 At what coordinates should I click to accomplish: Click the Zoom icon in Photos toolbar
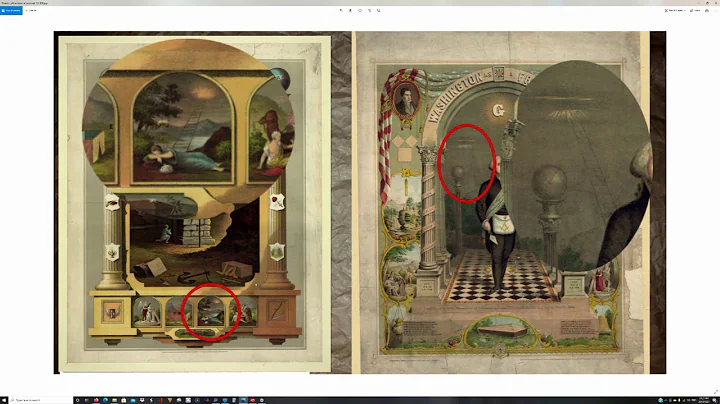pyautogui.click(x=341, y=10)
